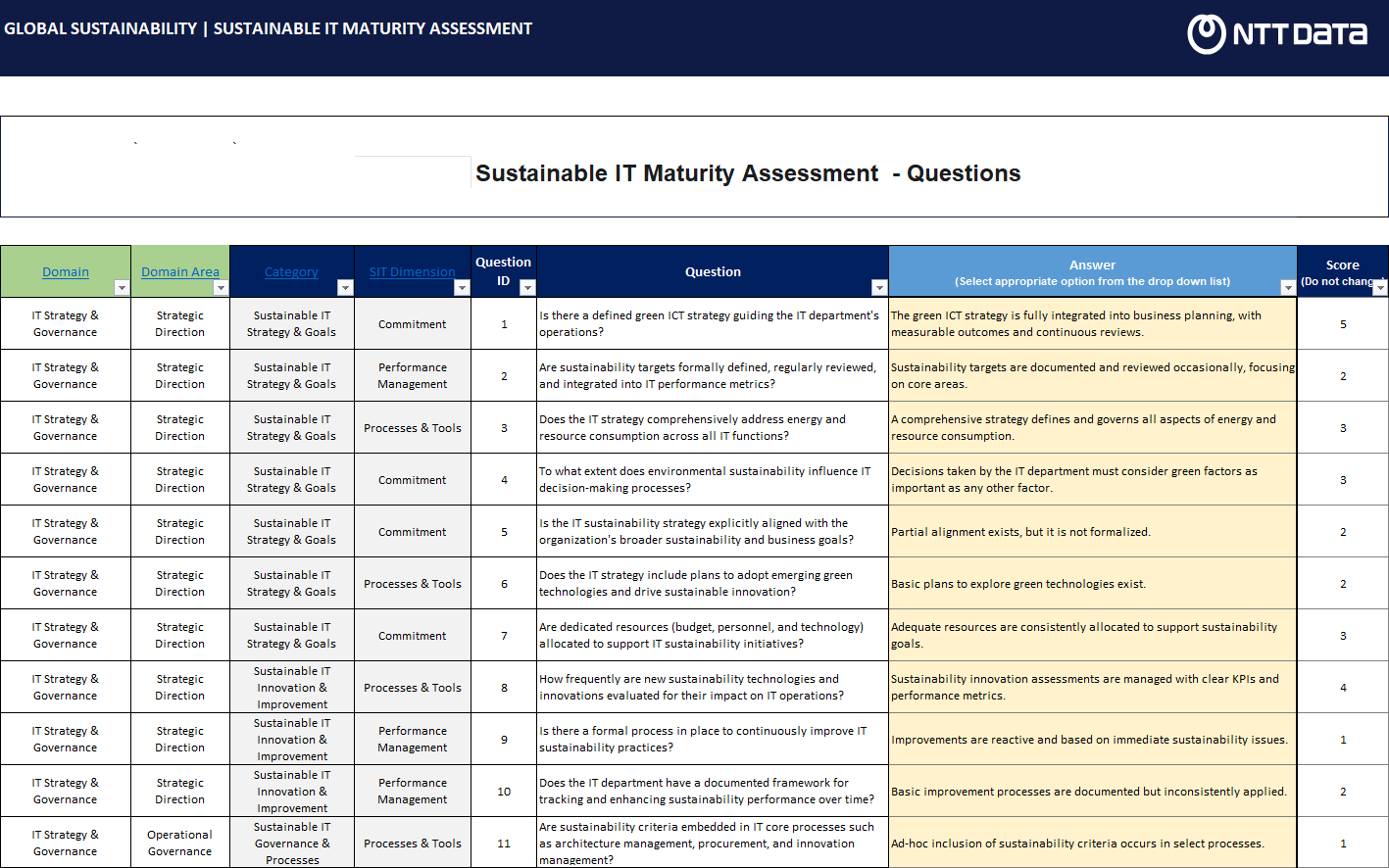Click question 'Are dedicated resources (budget, personnel'
Screen dimensions: 1389x868
click(713, 635)
